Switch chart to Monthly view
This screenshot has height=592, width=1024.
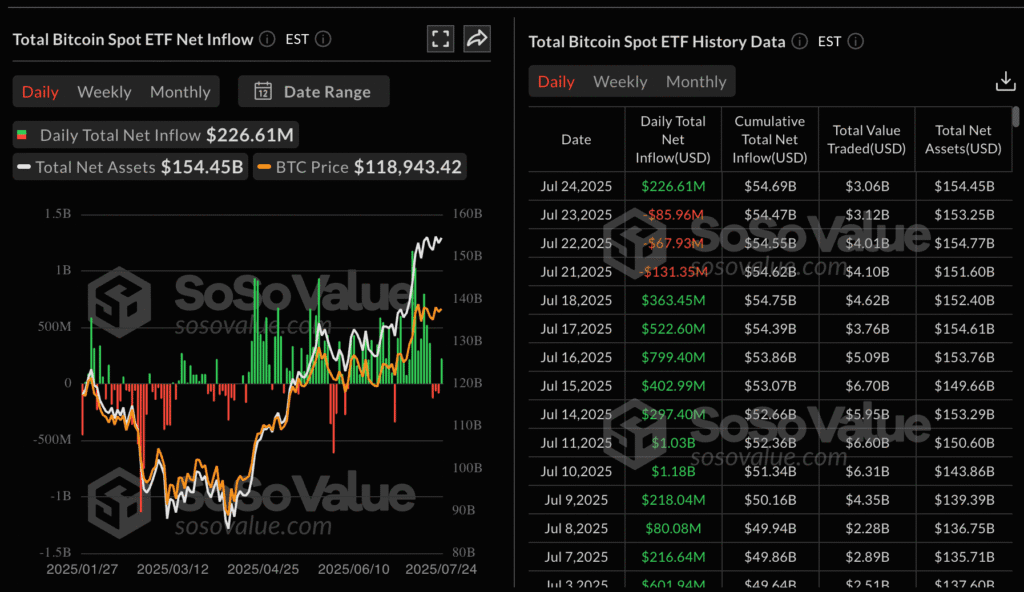coord(180,91)
